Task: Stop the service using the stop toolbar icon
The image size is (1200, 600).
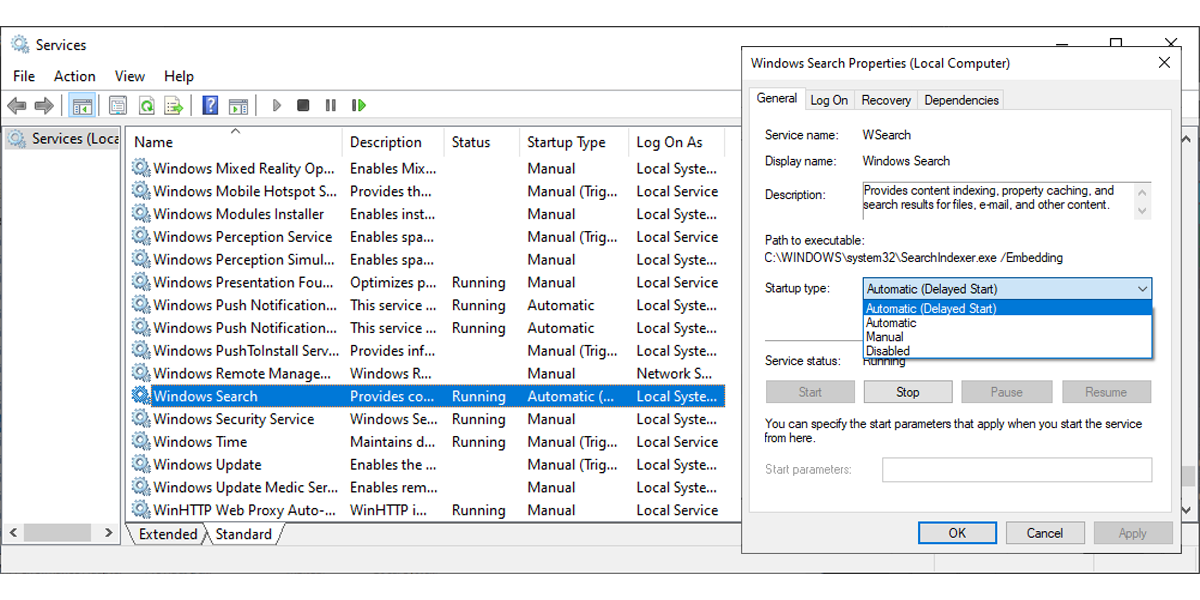Action: coord(302,105)
